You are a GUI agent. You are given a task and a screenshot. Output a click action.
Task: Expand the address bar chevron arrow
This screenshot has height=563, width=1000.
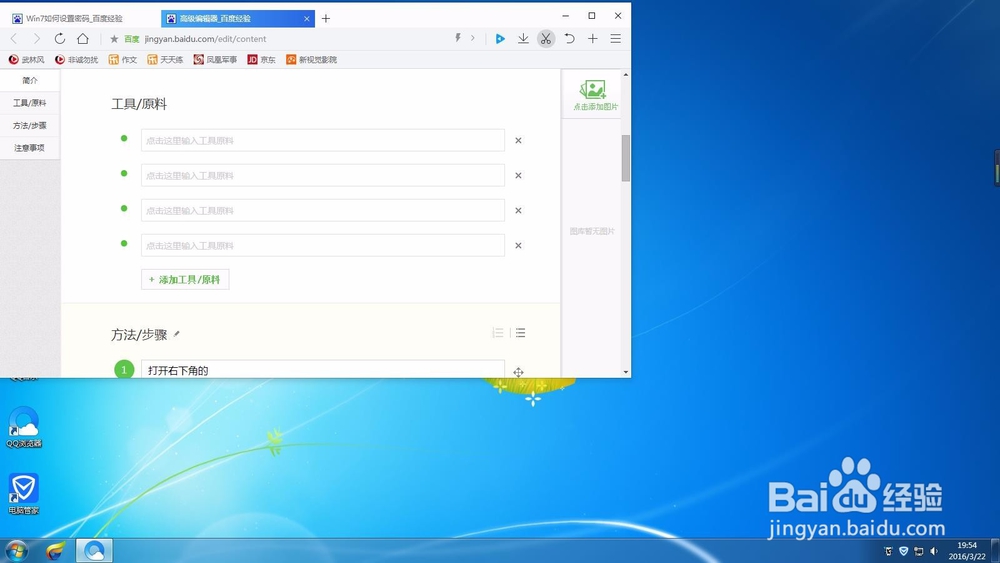click(473, 38)
